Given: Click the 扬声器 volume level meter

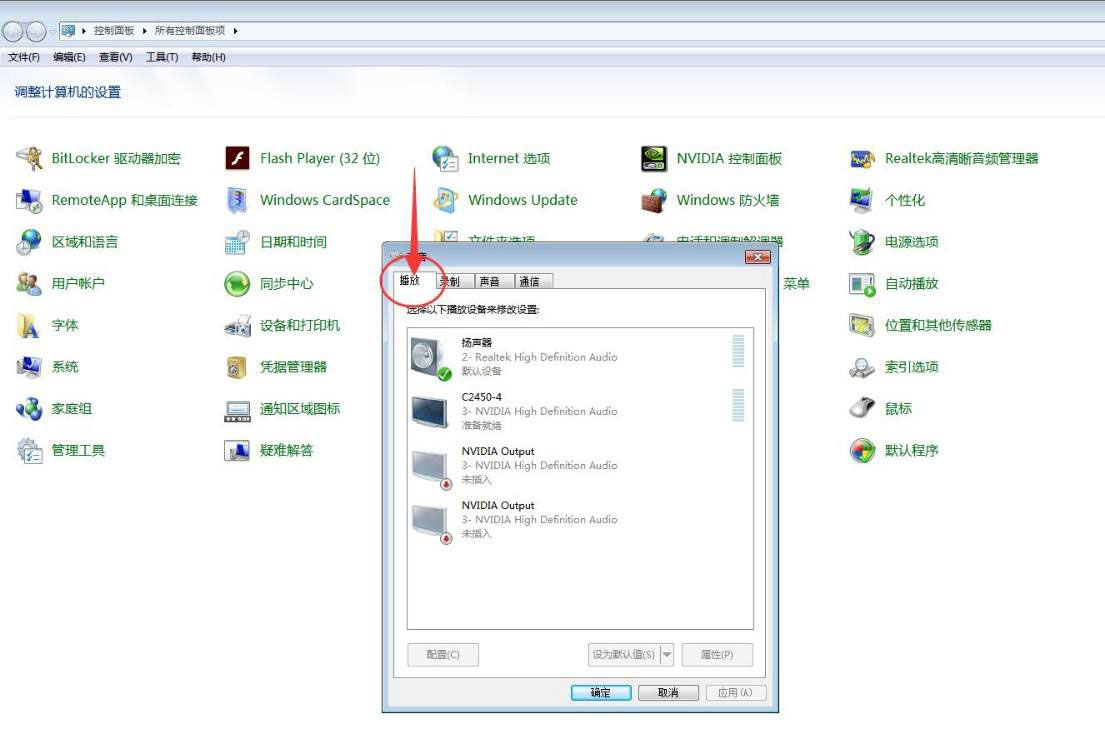Looking at the screenshot, I should 739,351.
